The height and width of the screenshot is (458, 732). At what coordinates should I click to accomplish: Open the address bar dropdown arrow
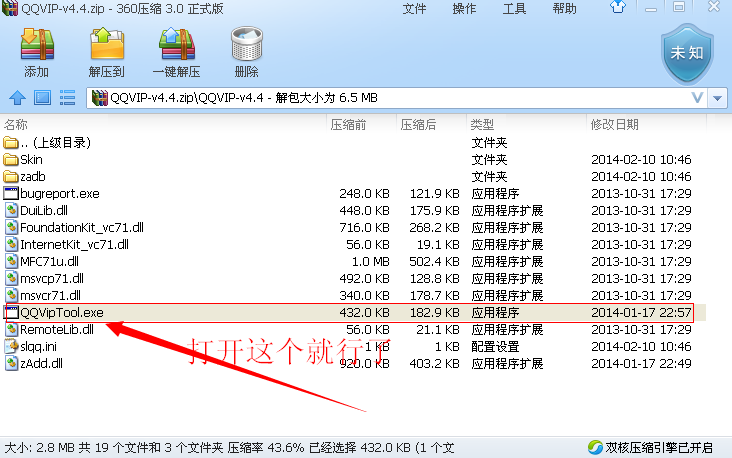[x=718, y=98]
